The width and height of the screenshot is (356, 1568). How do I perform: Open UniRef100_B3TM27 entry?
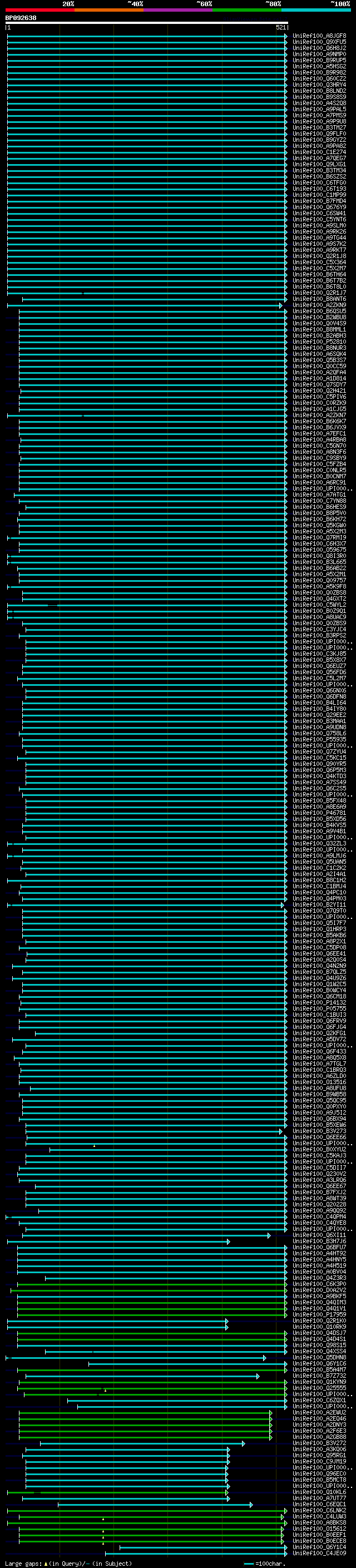click(319, 127)
